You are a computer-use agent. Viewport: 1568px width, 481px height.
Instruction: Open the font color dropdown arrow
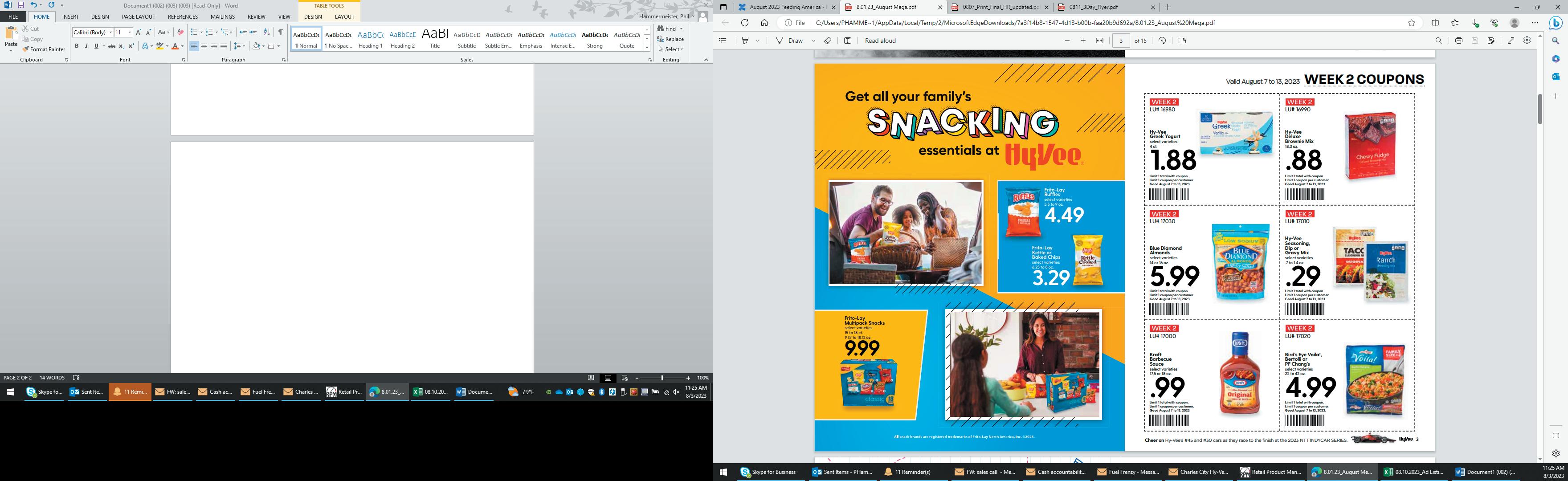(182, 46)
